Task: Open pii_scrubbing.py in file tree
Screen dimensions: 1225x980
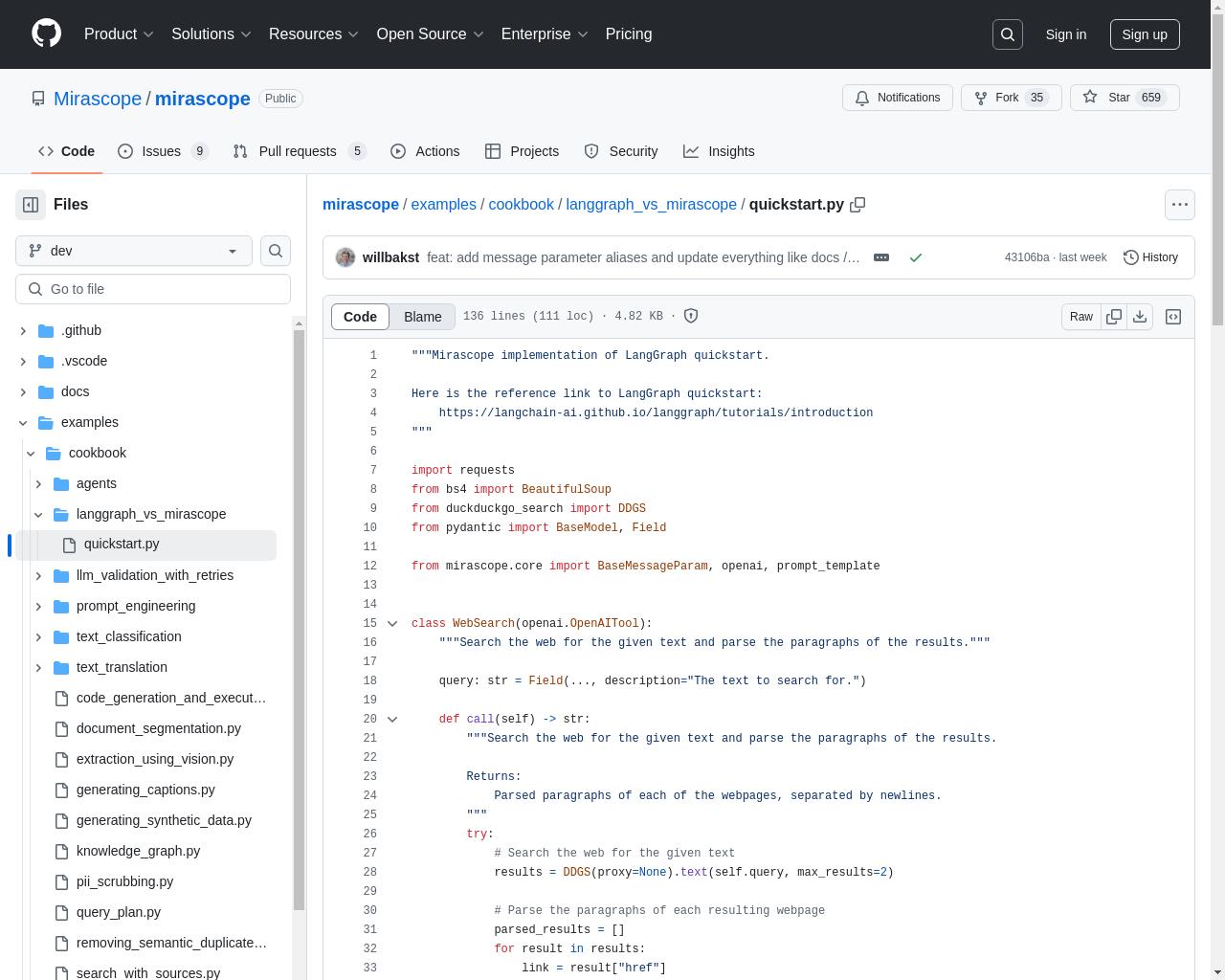Action: click(124, 881)
